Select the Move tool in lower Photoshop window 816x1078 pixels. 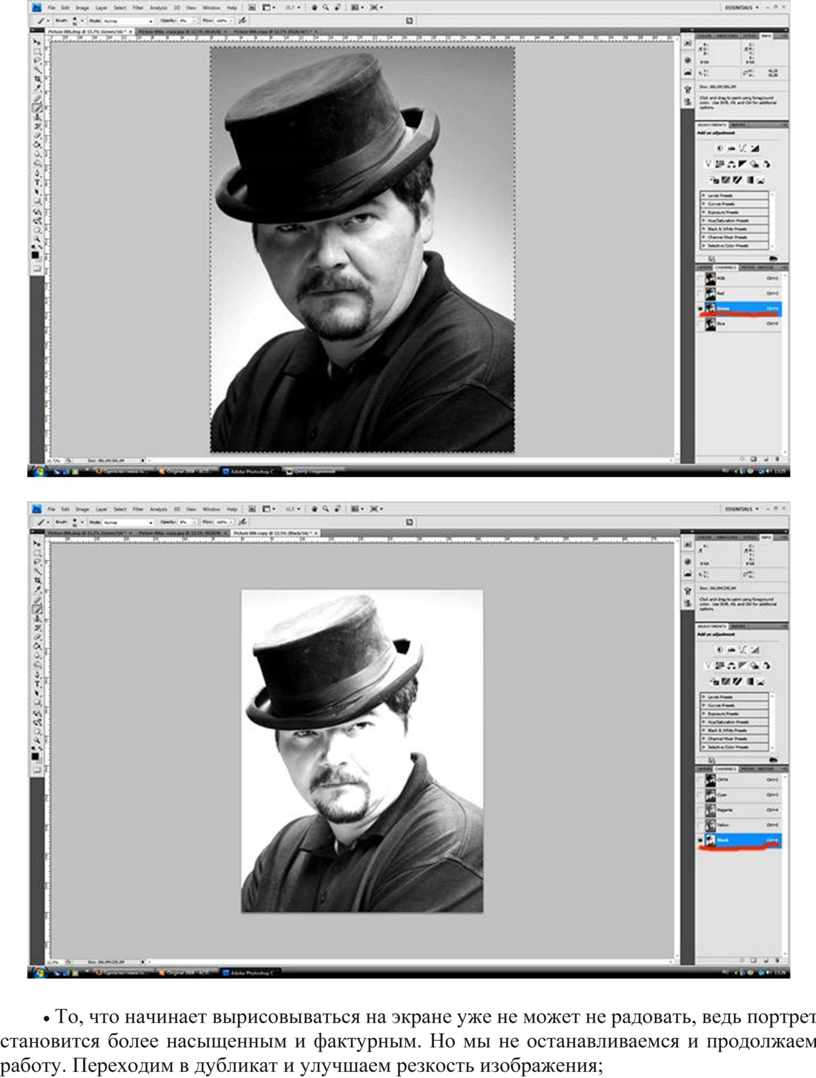click(x=36, y=544)
